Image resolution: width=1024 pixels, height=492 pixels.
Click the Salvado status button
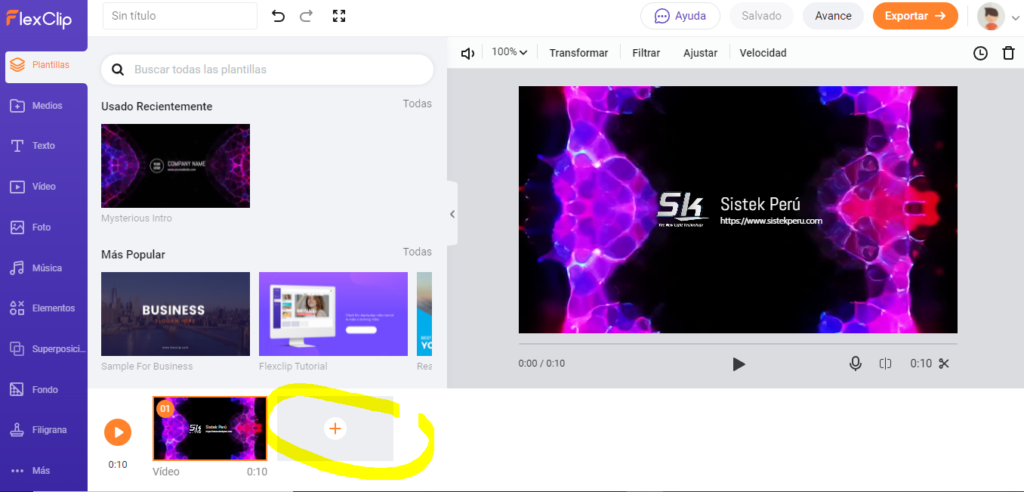tap(761, 16)
